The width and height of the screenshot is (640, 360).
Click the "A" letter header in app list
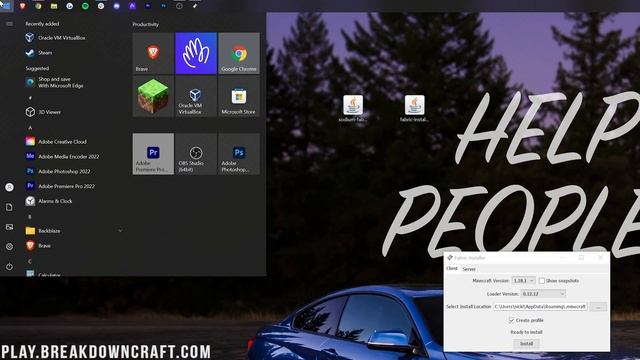coord(30,128)
